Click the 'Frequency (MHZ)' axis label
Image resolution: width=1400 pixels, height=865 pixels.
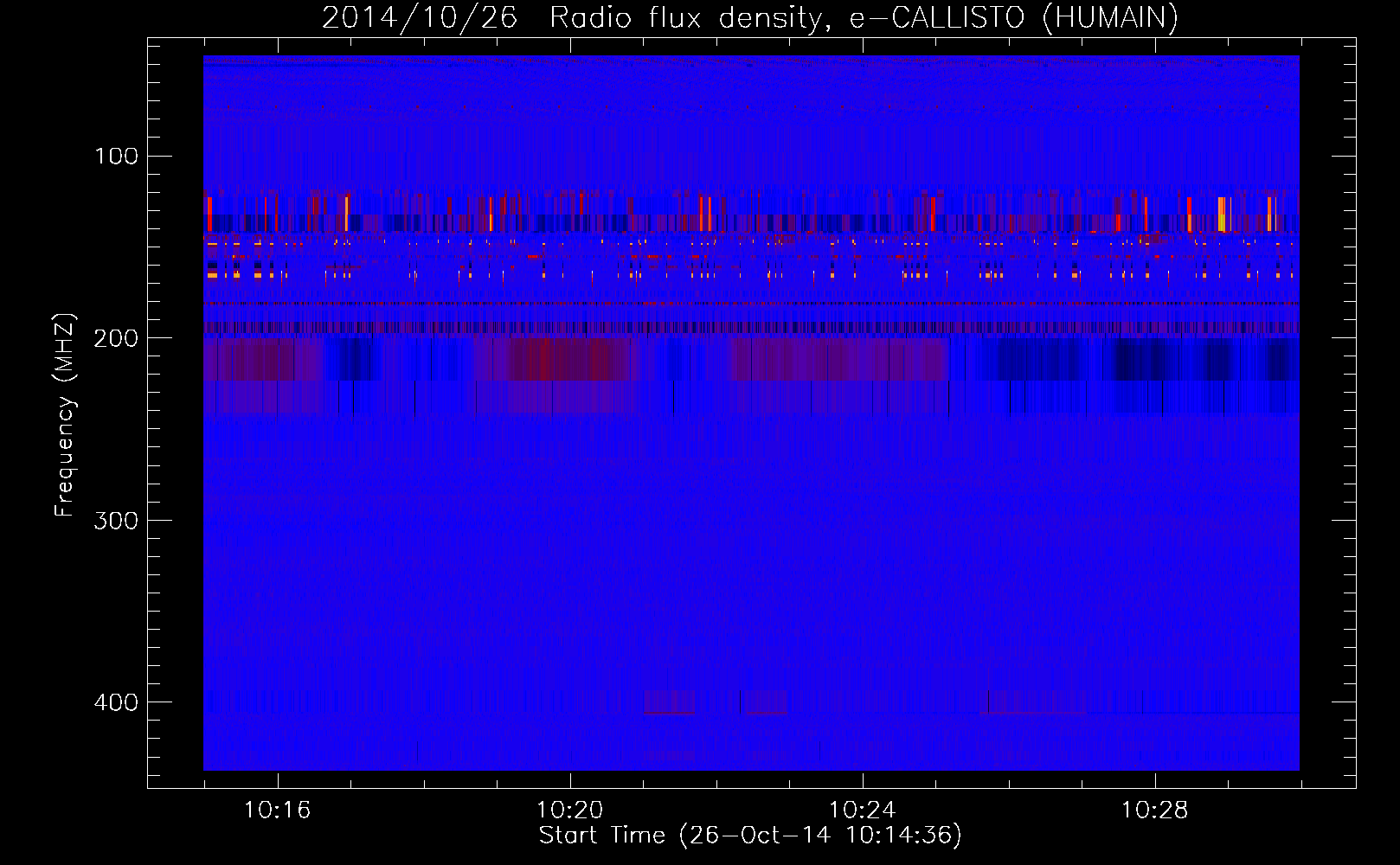point(65,415)
